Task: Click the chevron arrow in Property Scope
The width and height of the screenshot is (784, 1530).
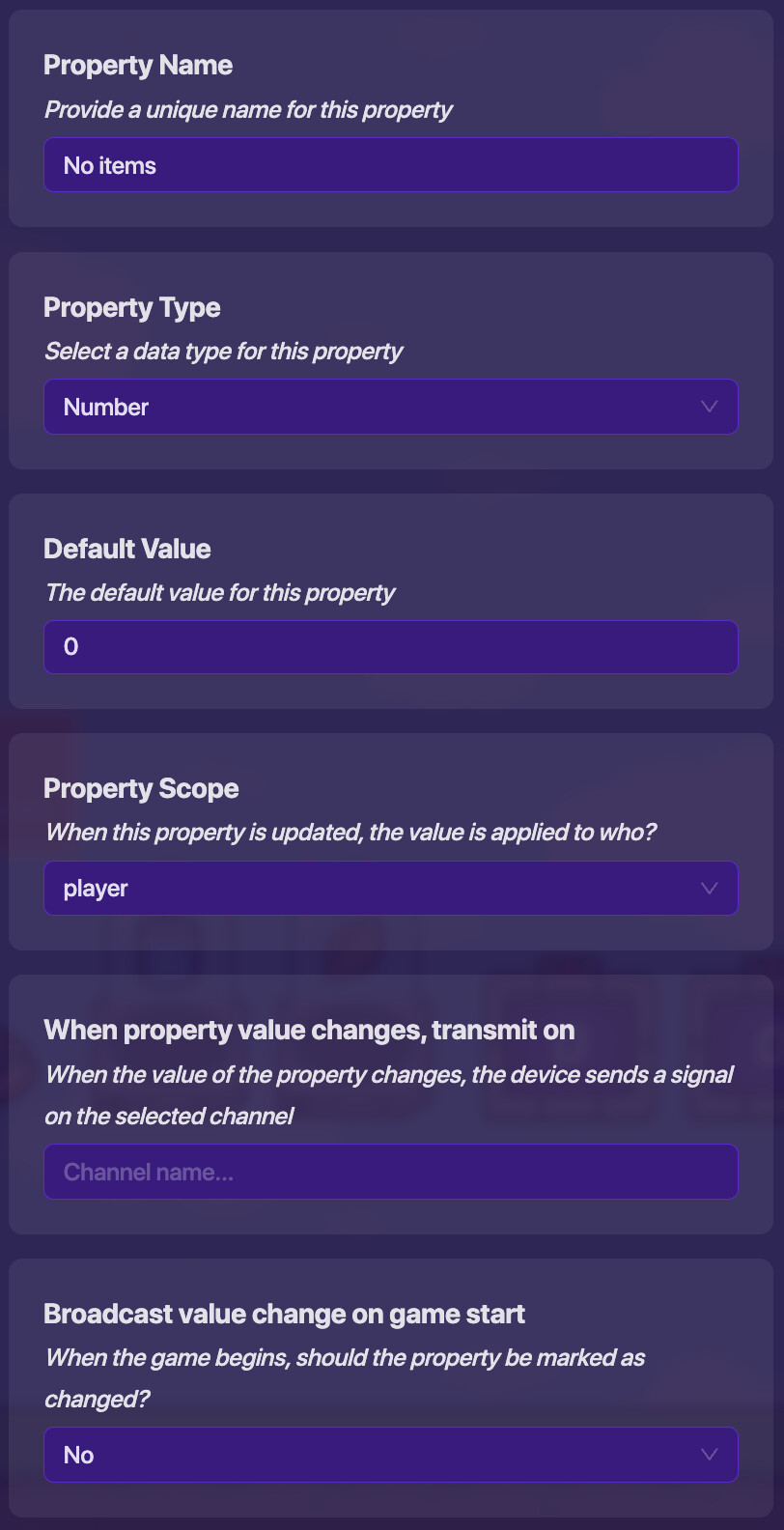Action: tap(710, 889)
